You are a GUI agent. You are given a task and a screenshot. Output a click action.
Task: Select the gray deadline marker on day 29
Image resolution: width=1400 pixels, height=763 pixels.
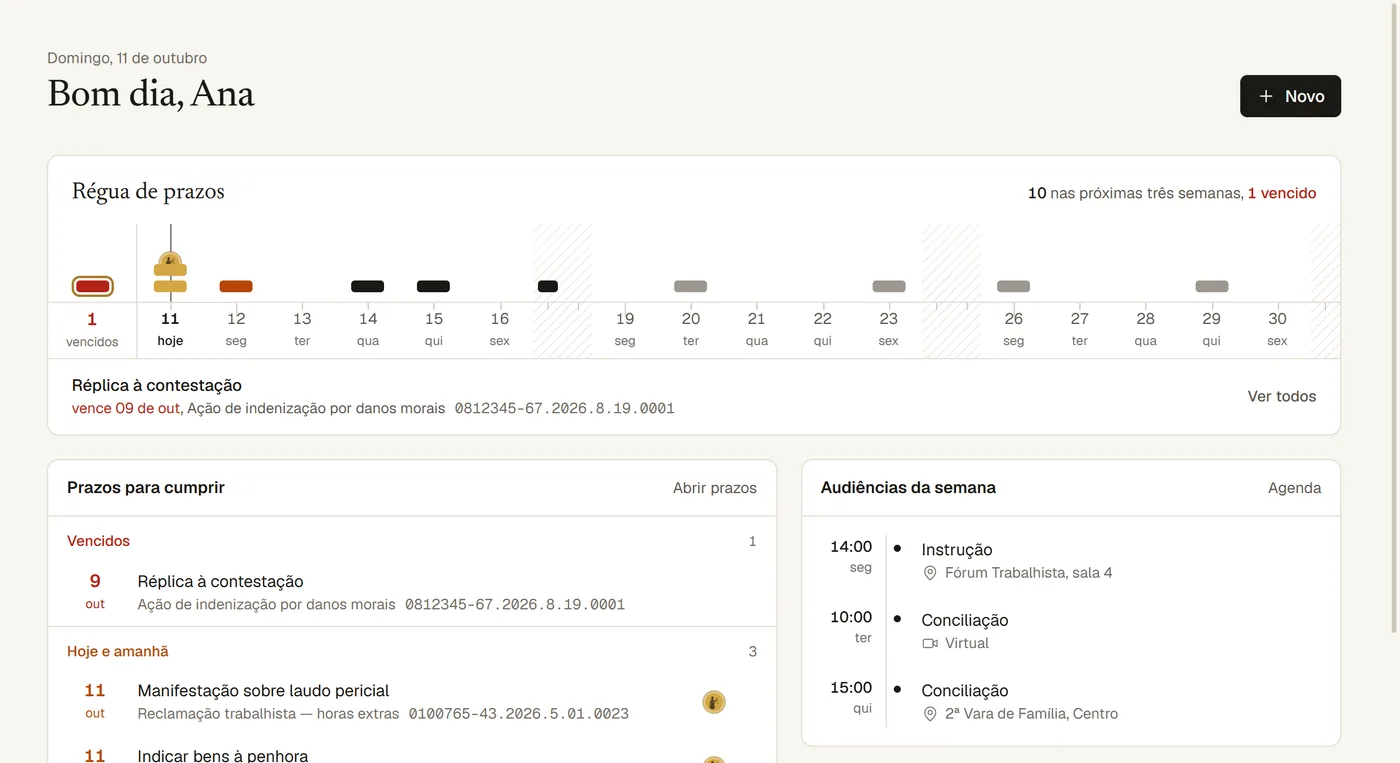(1212, 286)
